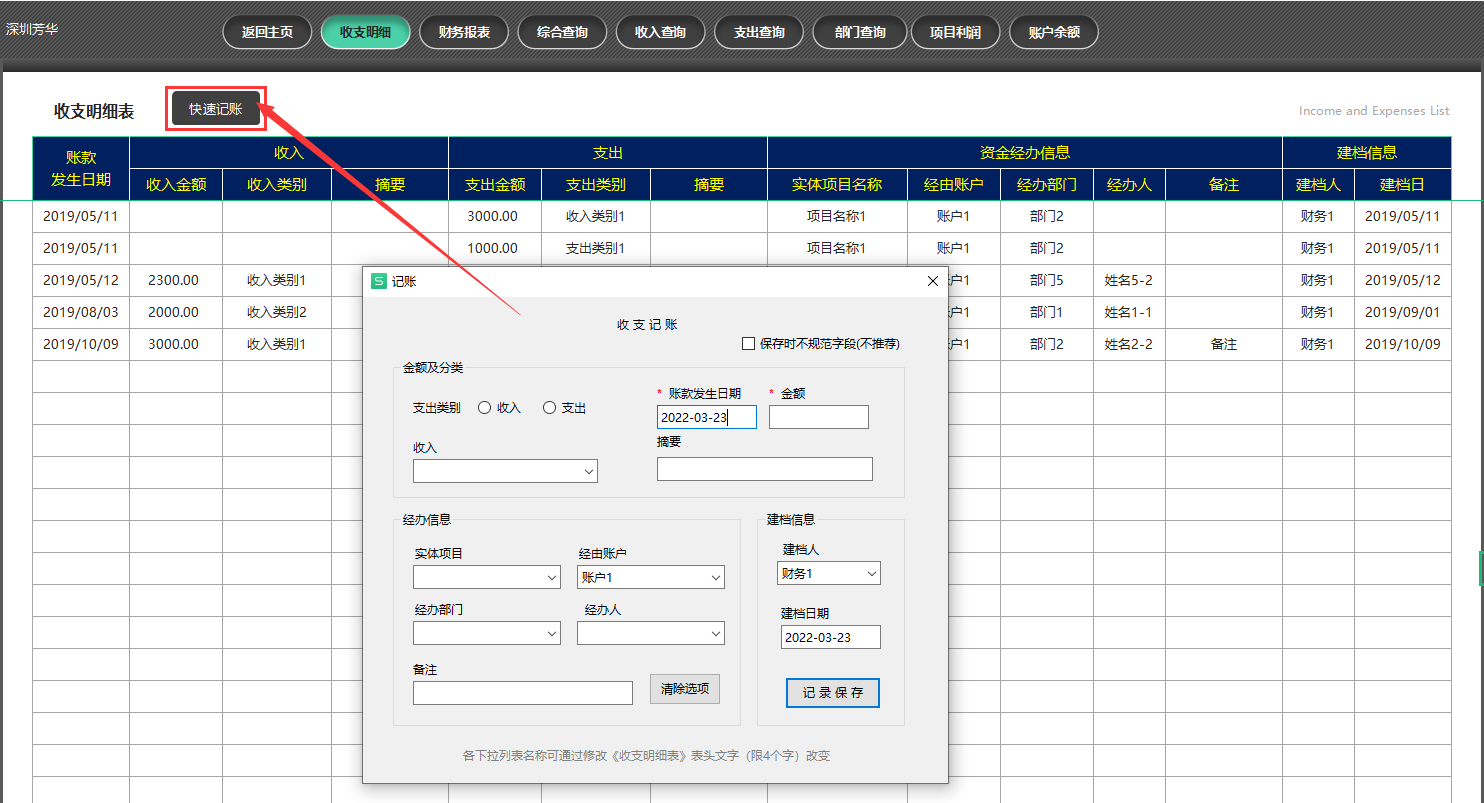The height and width of the screenshot is (803, 1484).
Task: Open the 支出查询 tab
Action: point(758,31)
